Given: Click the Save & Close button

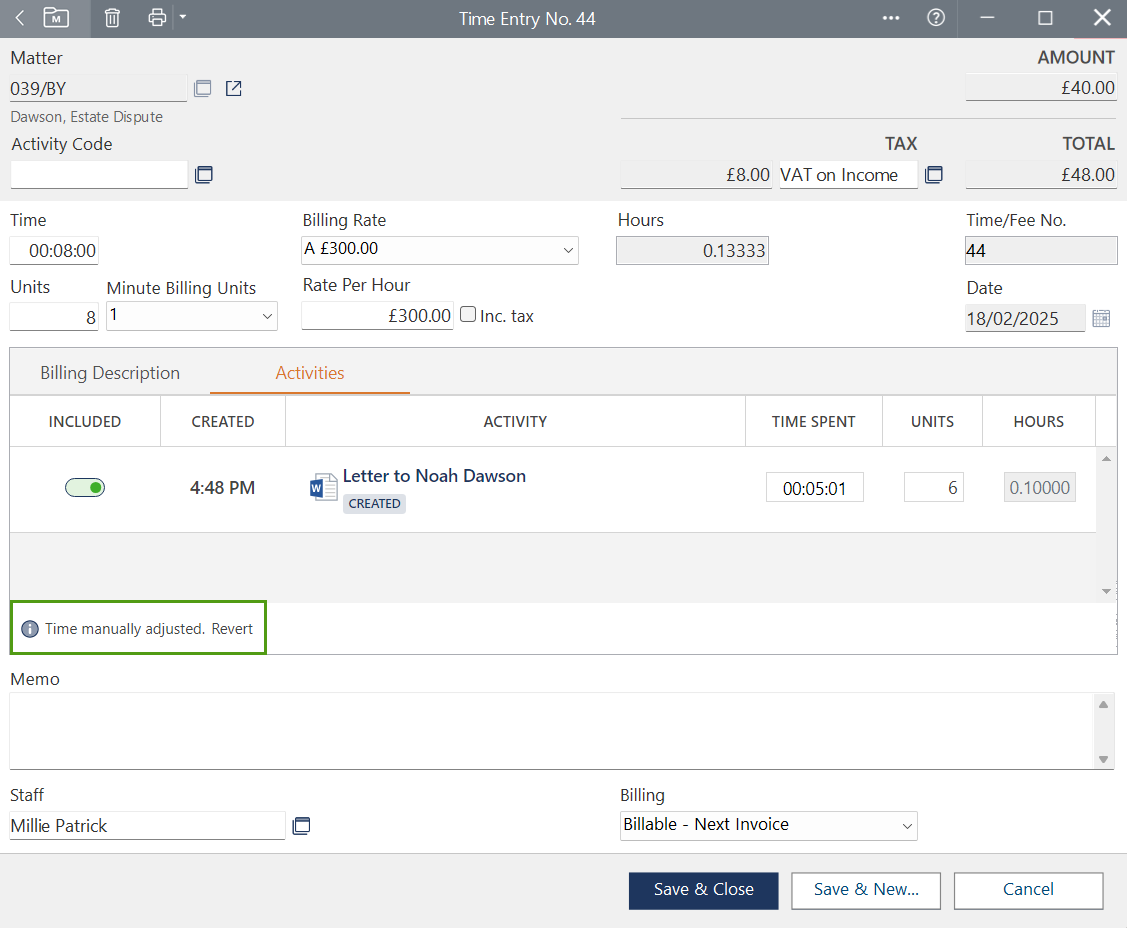Looking at the screenshot, I should [x=703, y=890].
